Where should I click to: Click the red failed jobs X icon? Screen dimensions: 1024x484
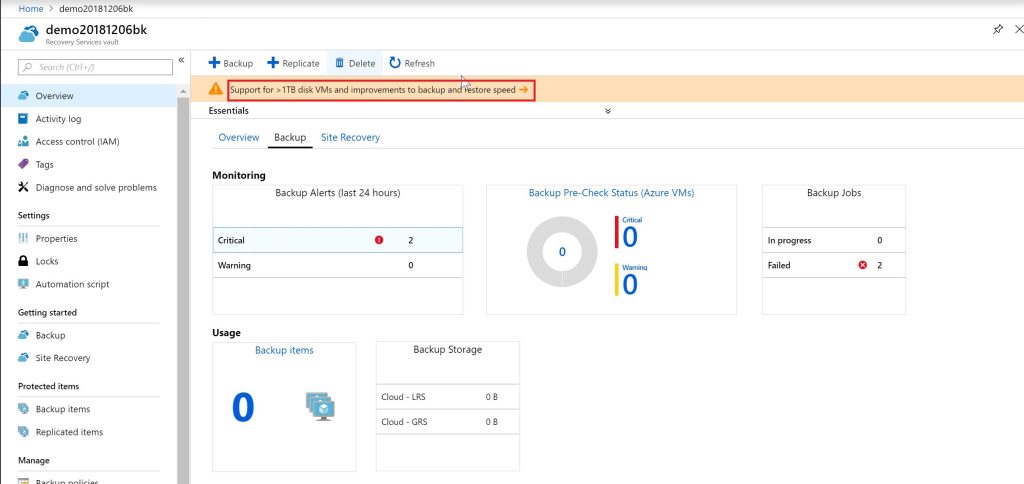[x=863, y=265]
